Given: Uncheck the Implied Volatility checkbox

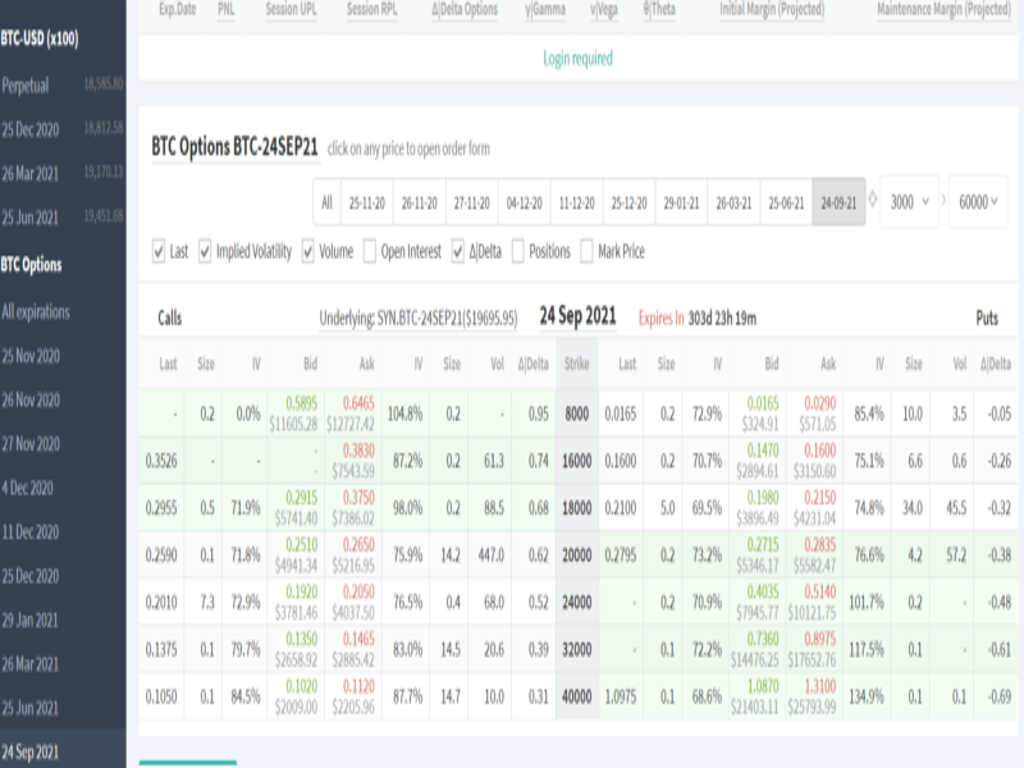Looking at the screenshot, I should pyautogui.click(x=205, y=252).
